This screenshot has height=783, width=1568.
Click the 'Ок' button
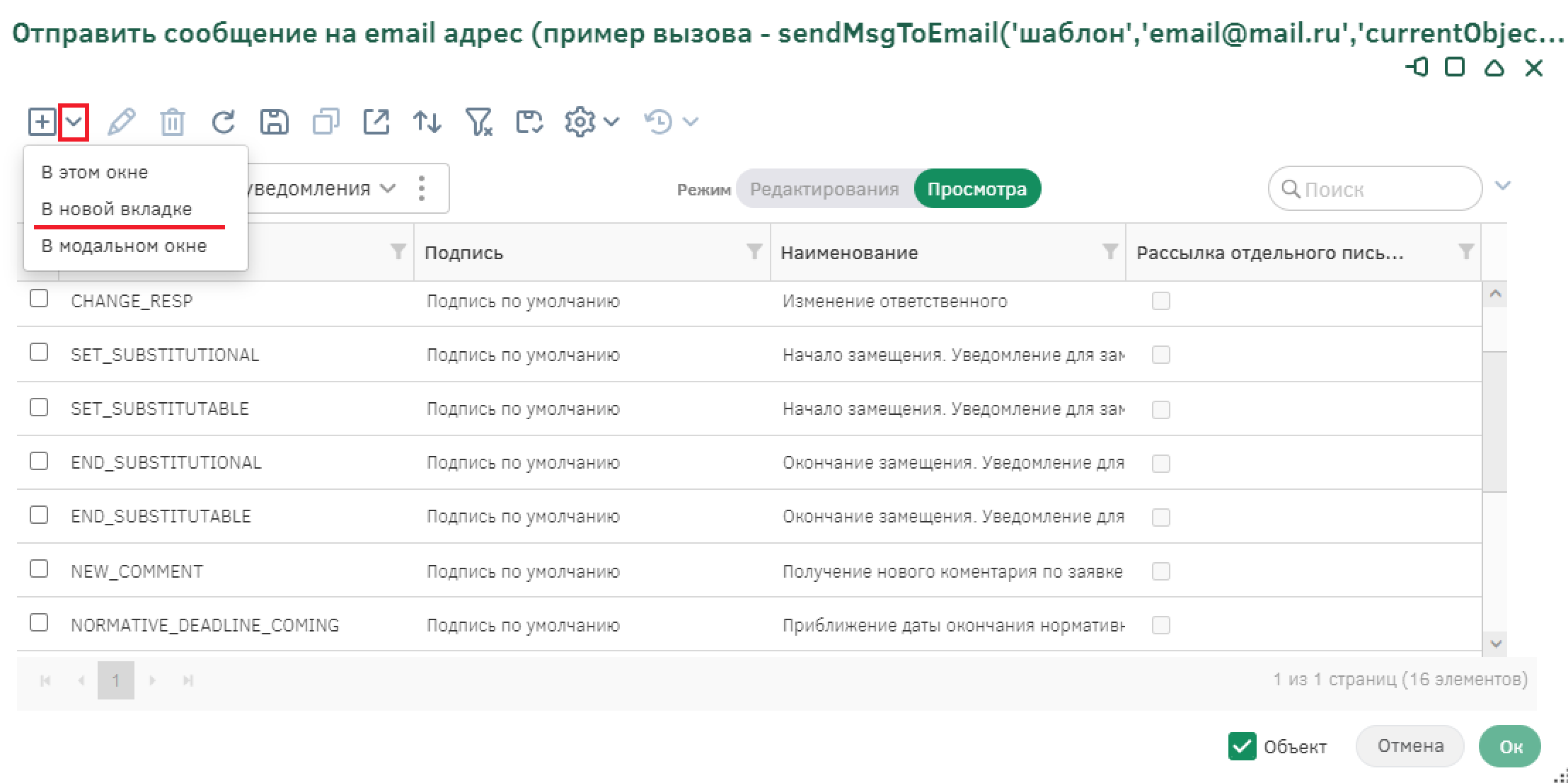pos(1510,746)
